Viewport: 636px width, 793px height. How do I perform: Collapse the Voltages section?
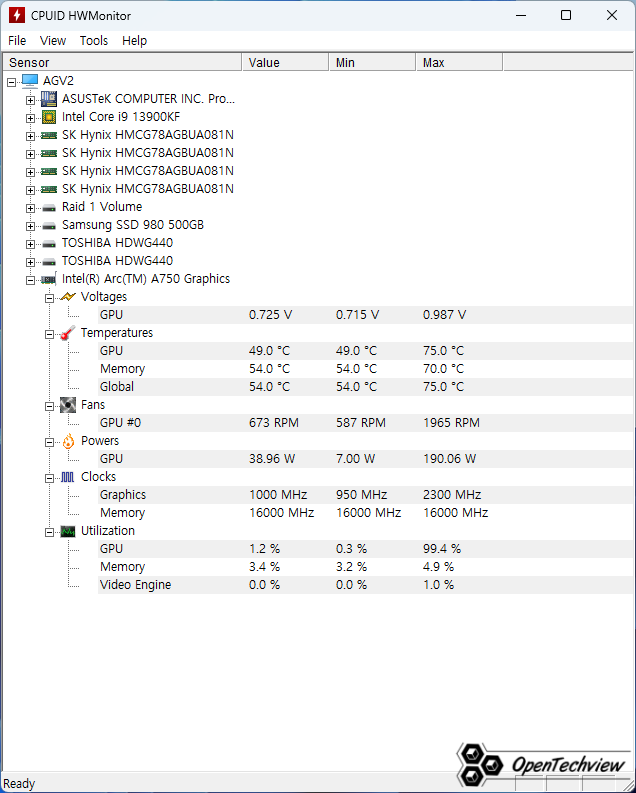pos(49,298)
